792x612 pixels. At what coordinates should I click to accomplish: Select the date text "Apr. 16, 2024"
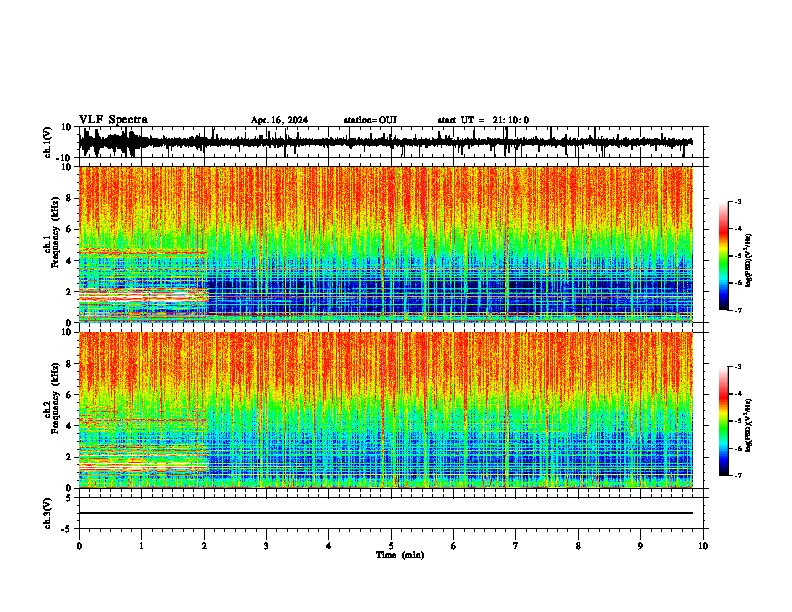point(279,120)
